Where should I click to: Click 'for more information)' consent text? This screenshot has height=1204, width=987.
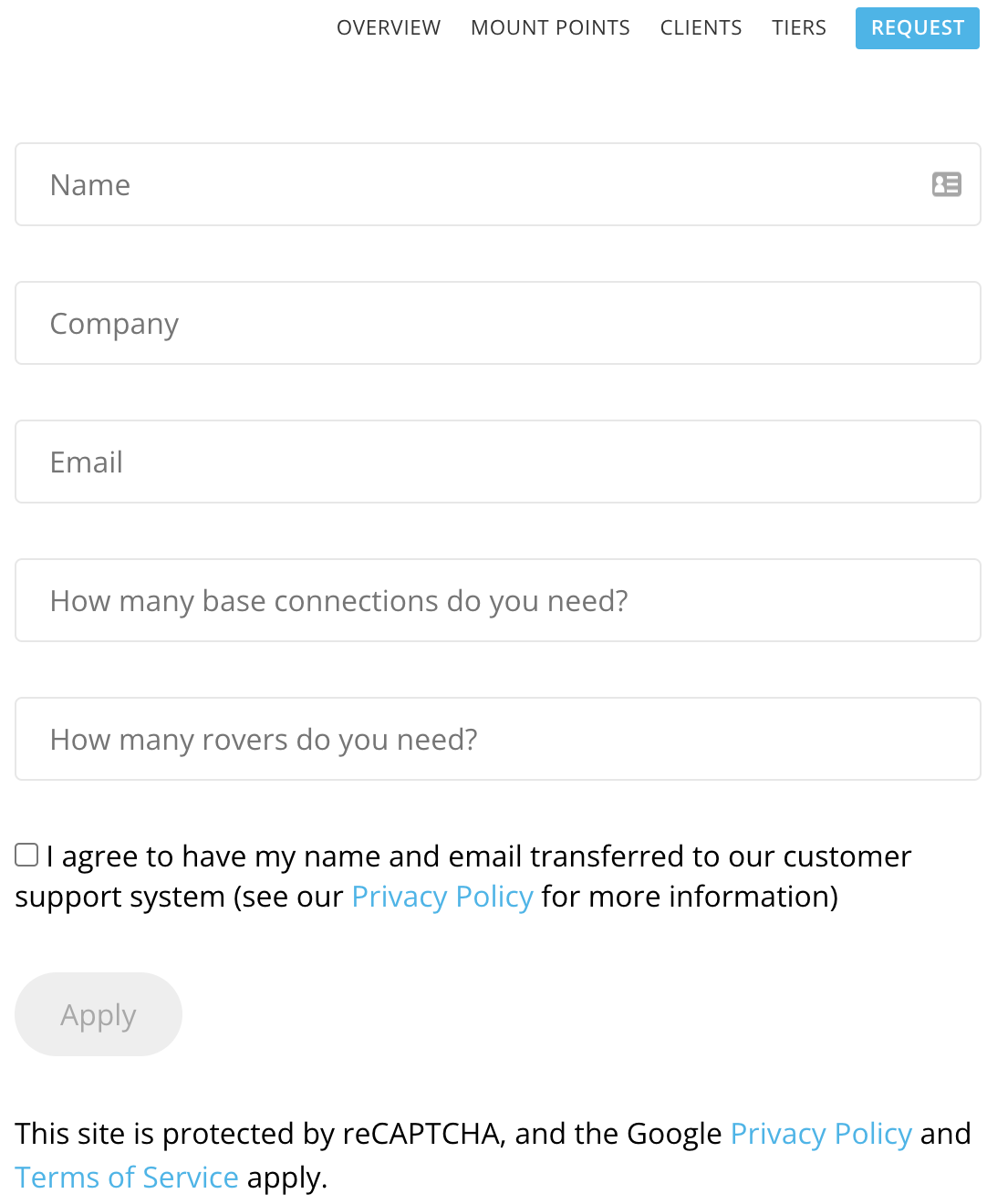(x=690, y=897)
